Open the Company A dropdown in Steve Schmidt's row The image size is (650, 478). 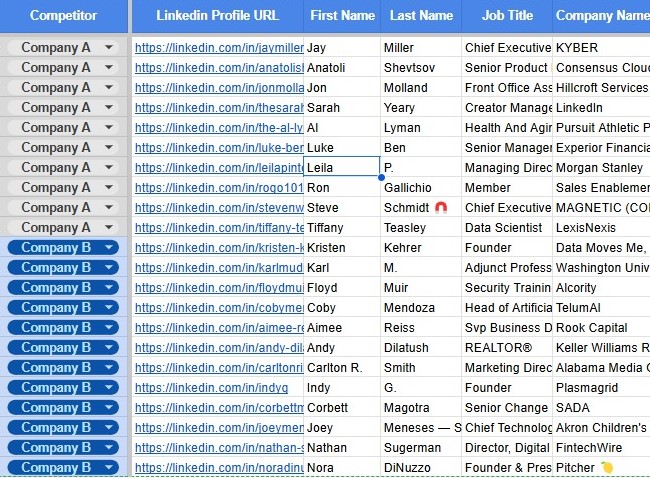pos(109,207)
